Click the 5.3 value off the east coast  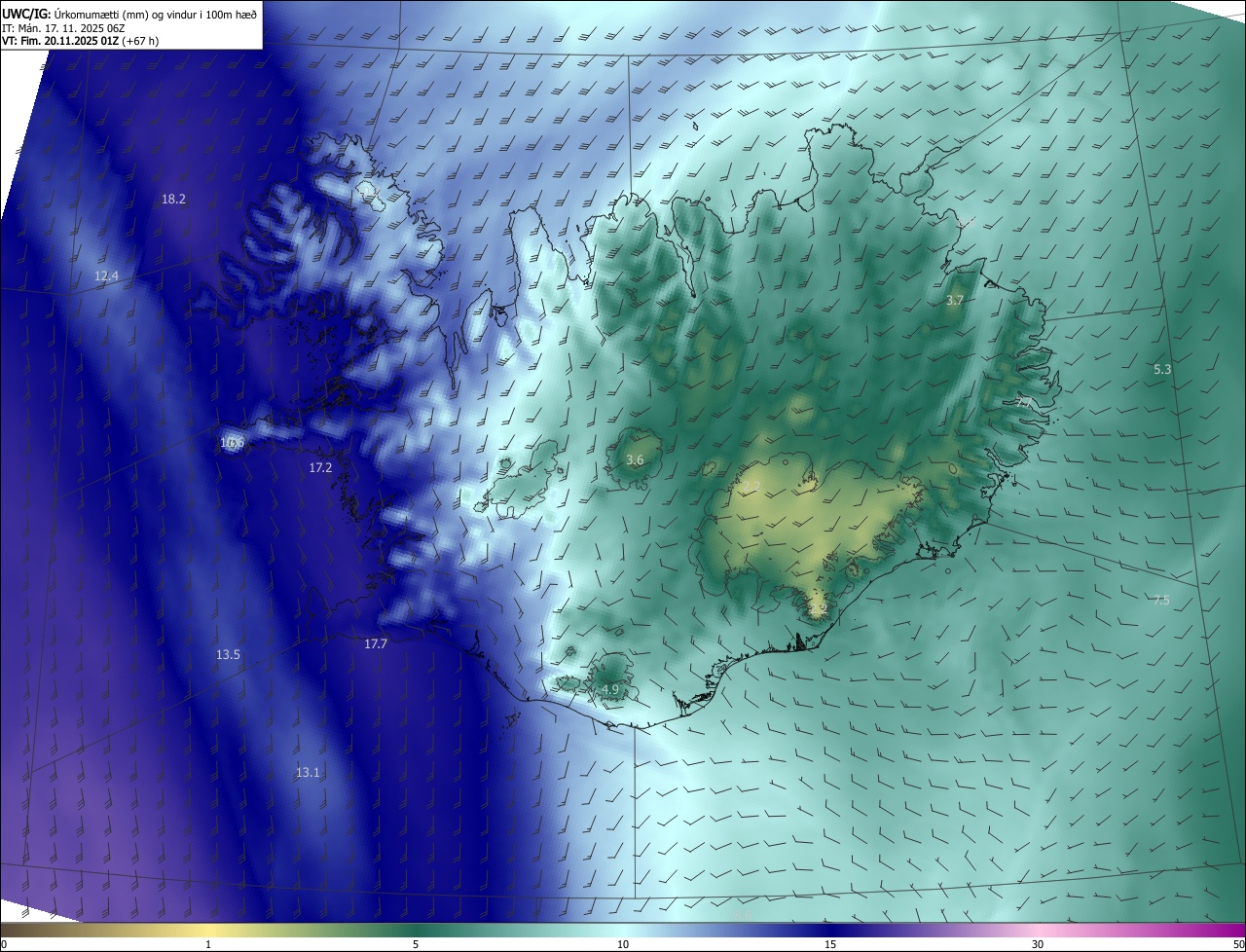(1162, 370)
